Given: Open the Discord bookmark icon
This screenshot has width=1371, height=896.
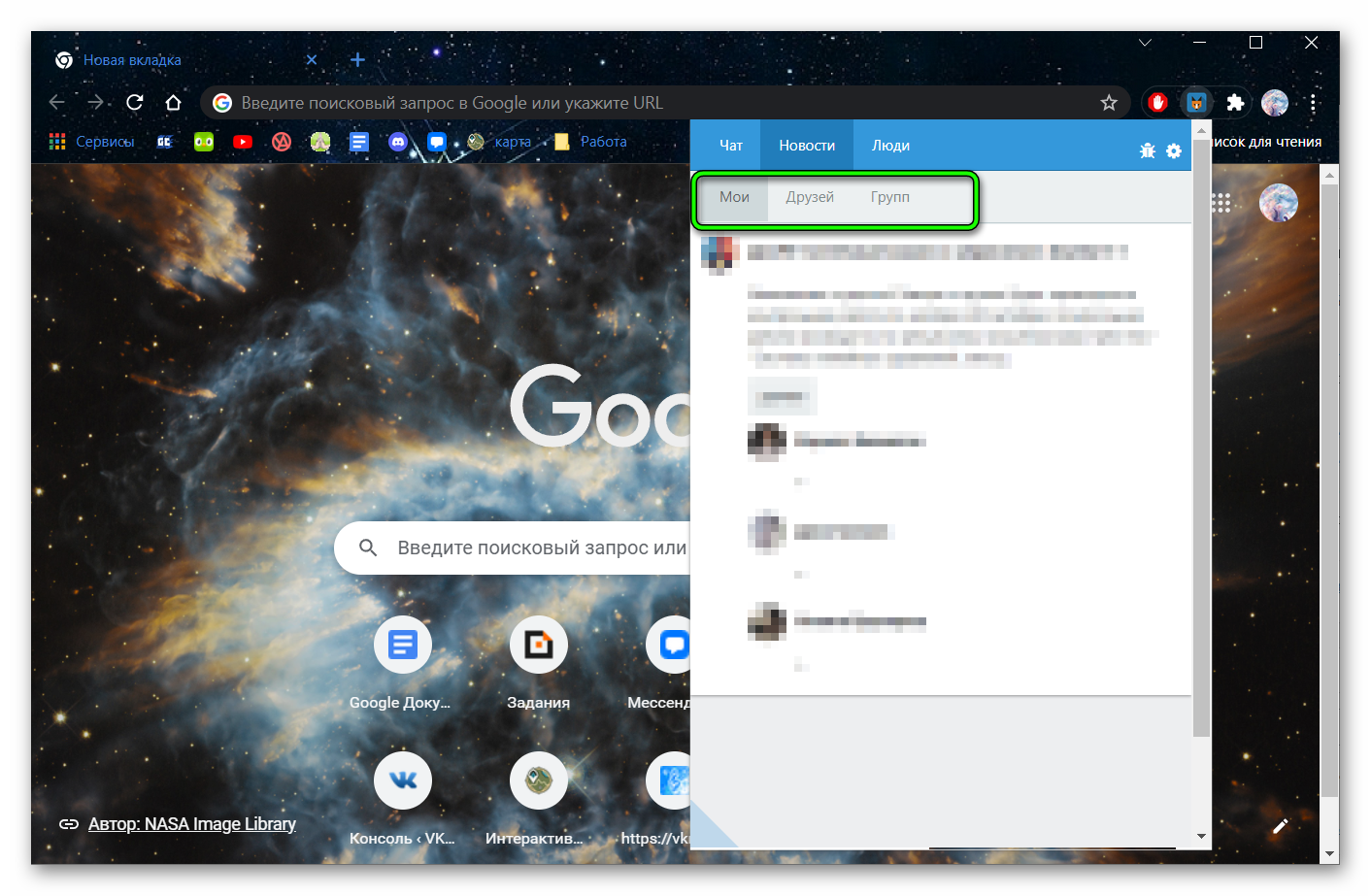Looking at the screenshot, I should (398, 142).
